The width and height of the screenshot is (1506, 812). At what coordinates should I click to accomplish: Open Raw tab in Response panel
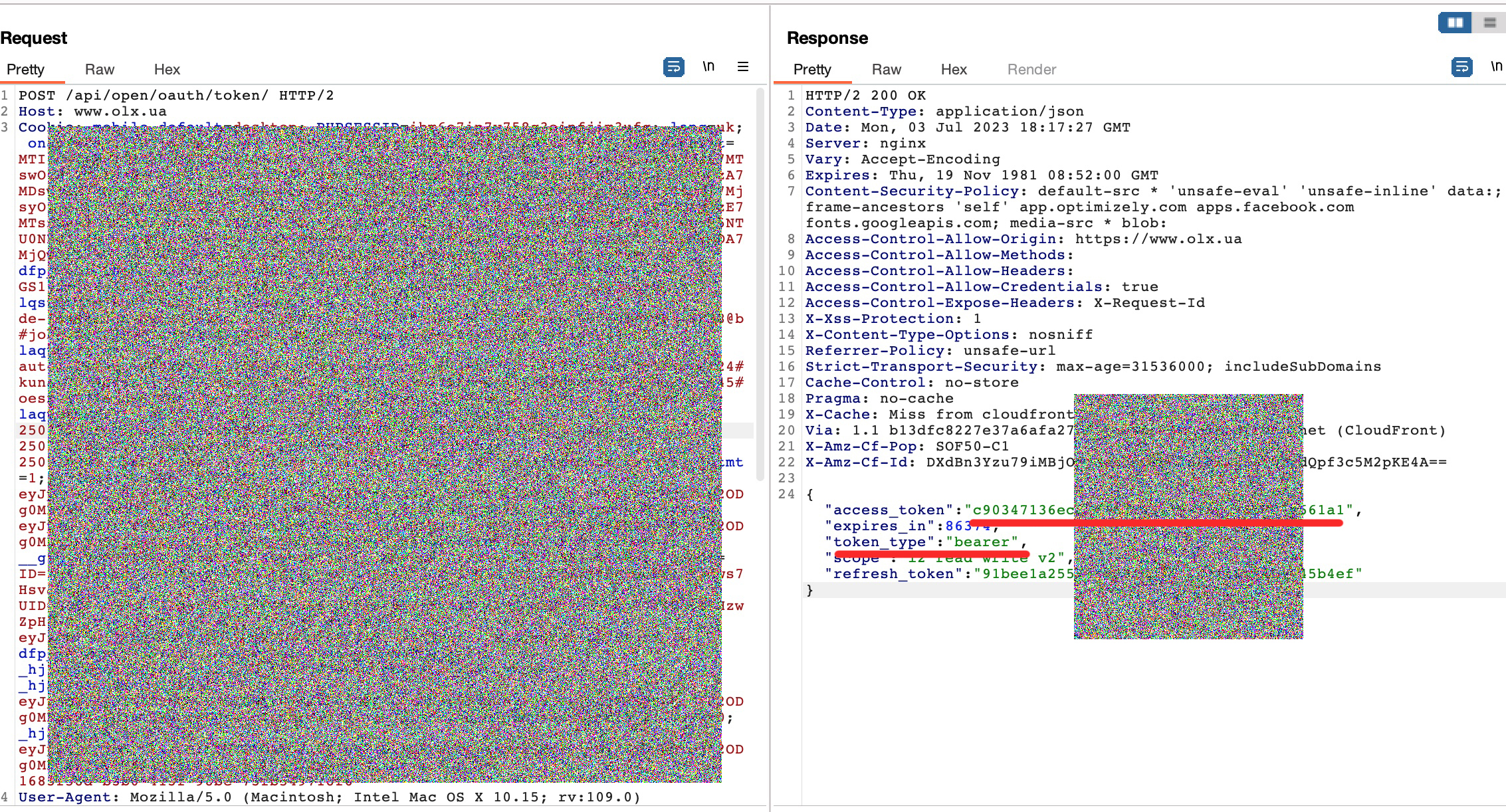coord(887,70)
